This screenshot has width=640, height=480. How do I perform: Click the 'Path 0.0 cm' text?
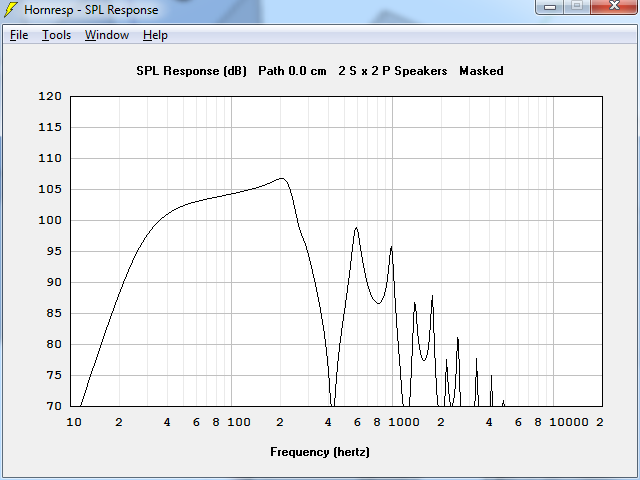point(292,71)
